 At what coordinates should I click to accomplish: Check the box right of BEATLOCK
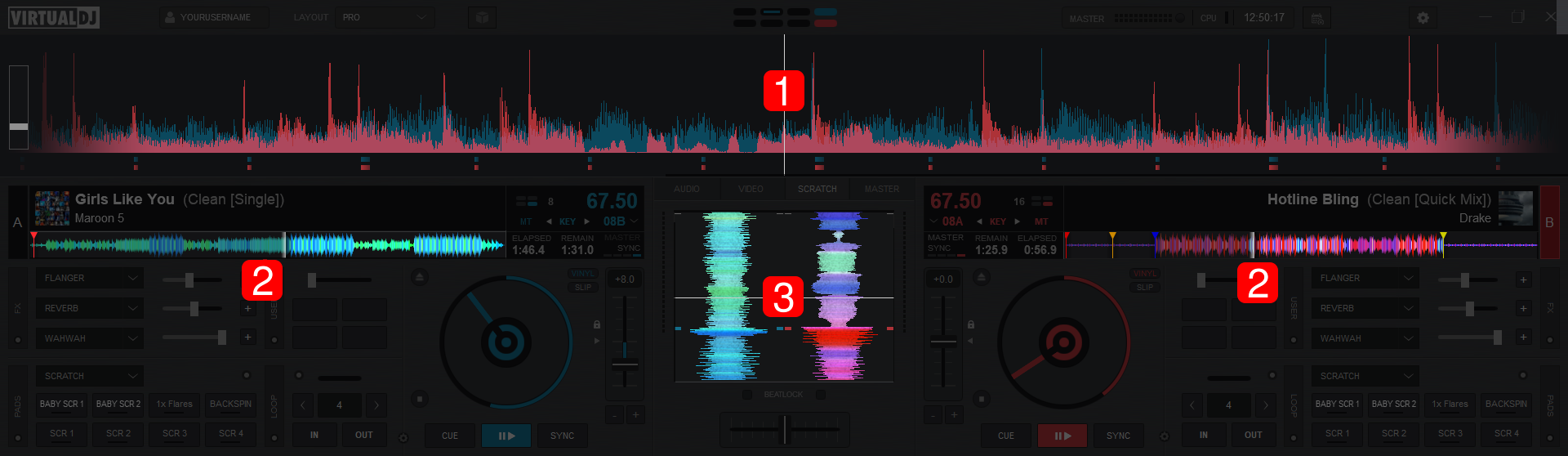[x=820, y=395]
